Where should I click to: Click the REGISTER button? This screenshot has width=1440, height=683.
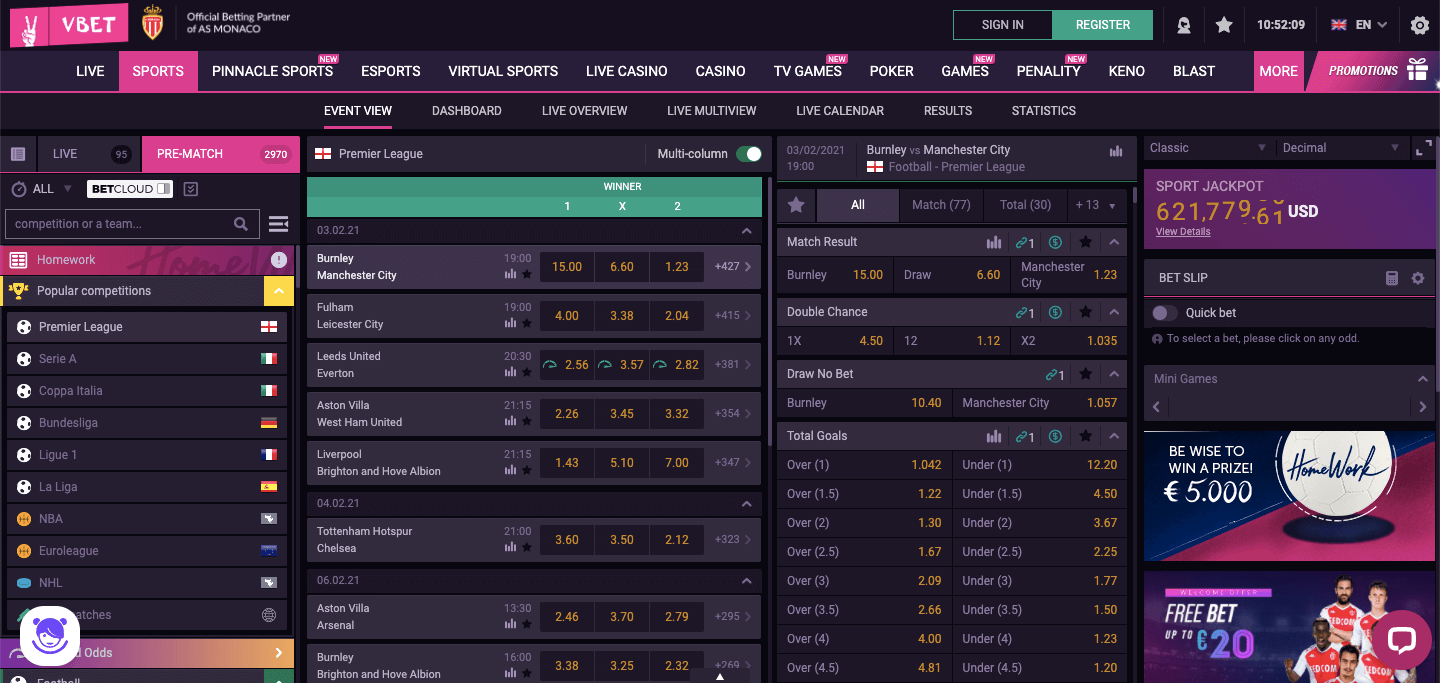[1103, 25]
